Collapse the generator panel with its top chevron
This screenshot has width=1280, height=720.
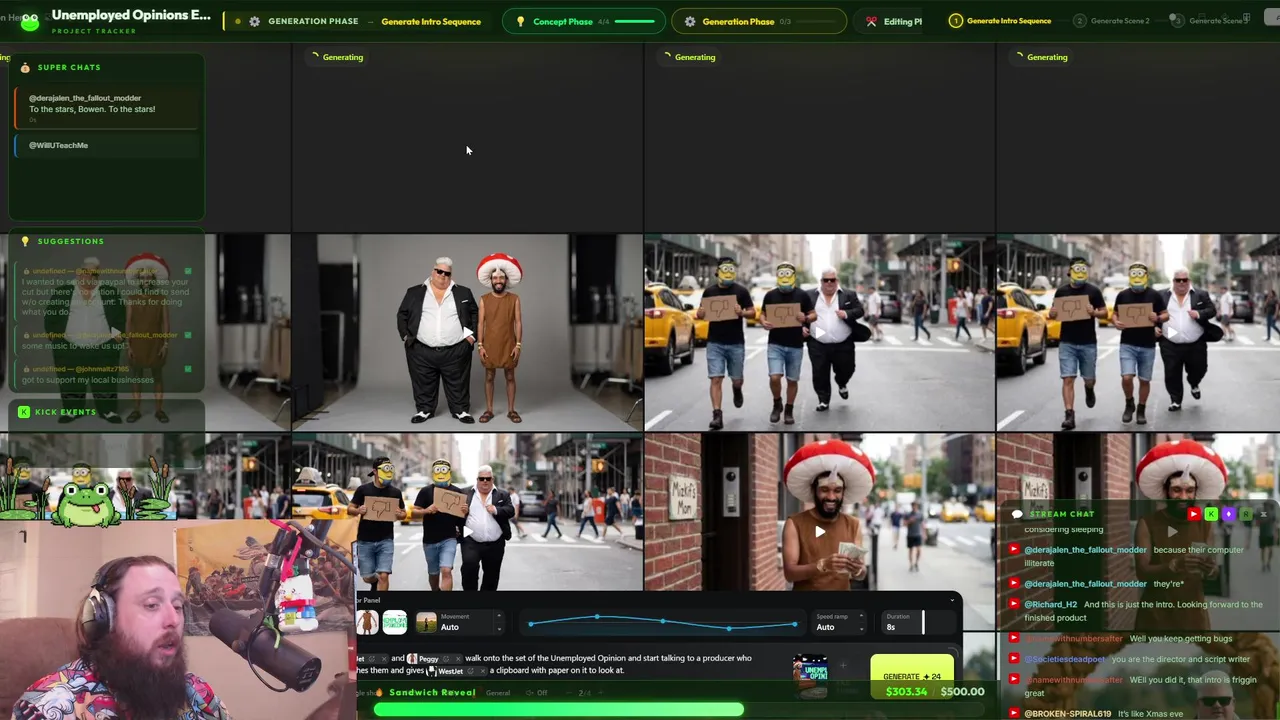pos(953,601)
